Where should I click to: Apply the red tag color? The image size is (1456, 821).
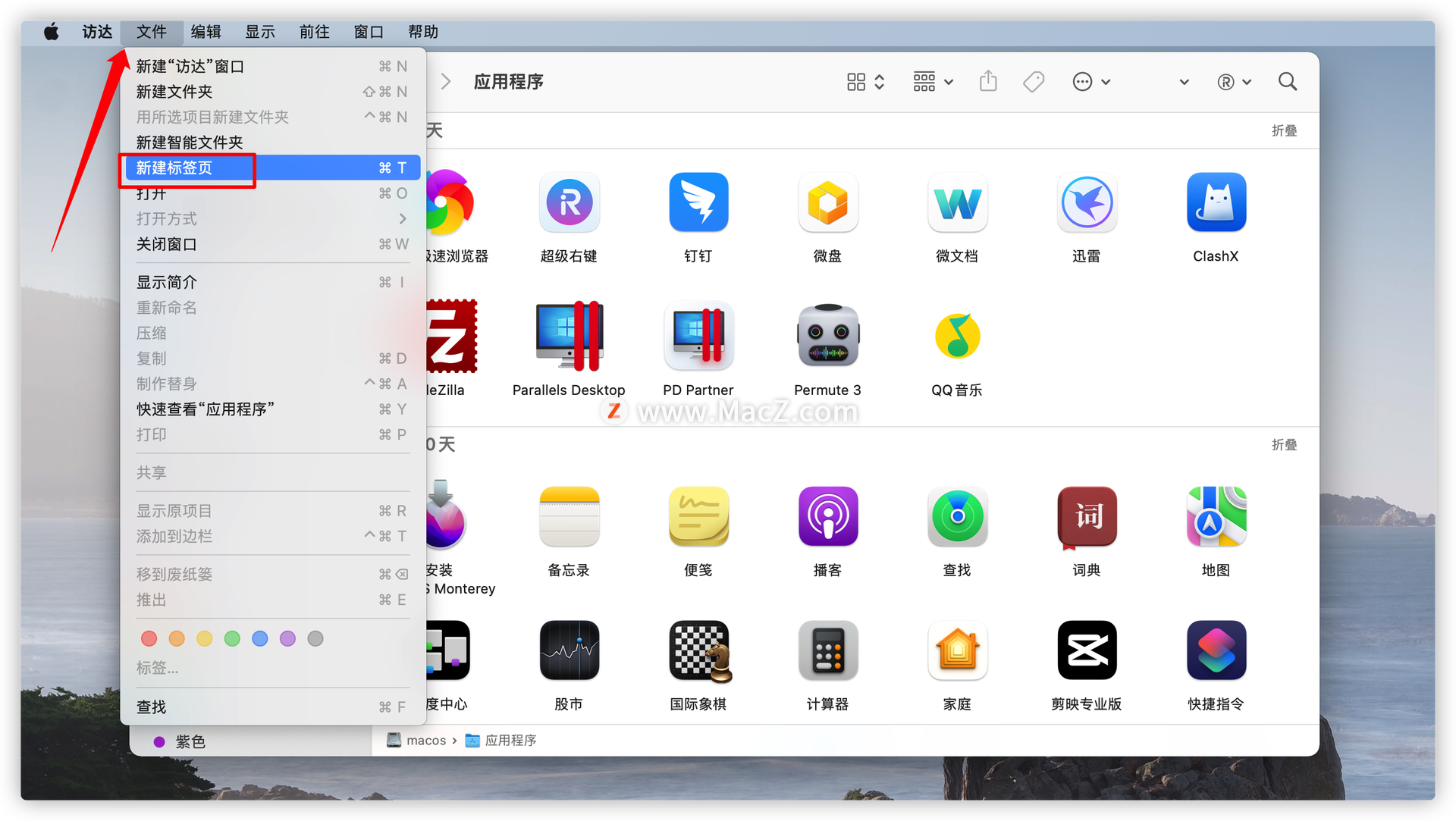tap(149, 638)
